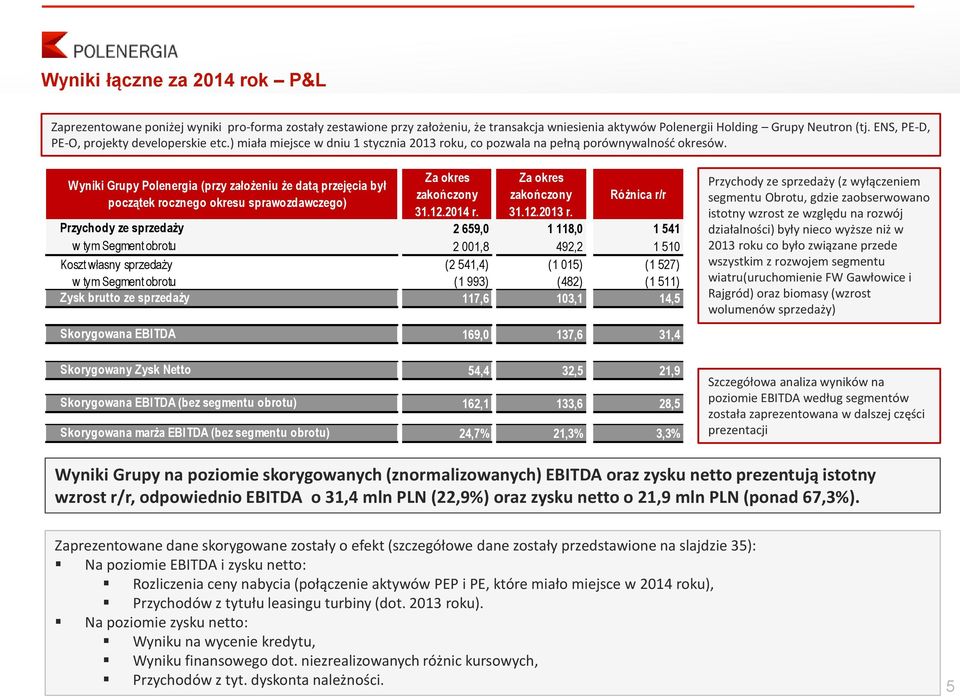960x697 pixels.
Task: Click bullet 'Rozliczenia ceny nabycia'
Action: pyautogui.click(x=423, y=584)
